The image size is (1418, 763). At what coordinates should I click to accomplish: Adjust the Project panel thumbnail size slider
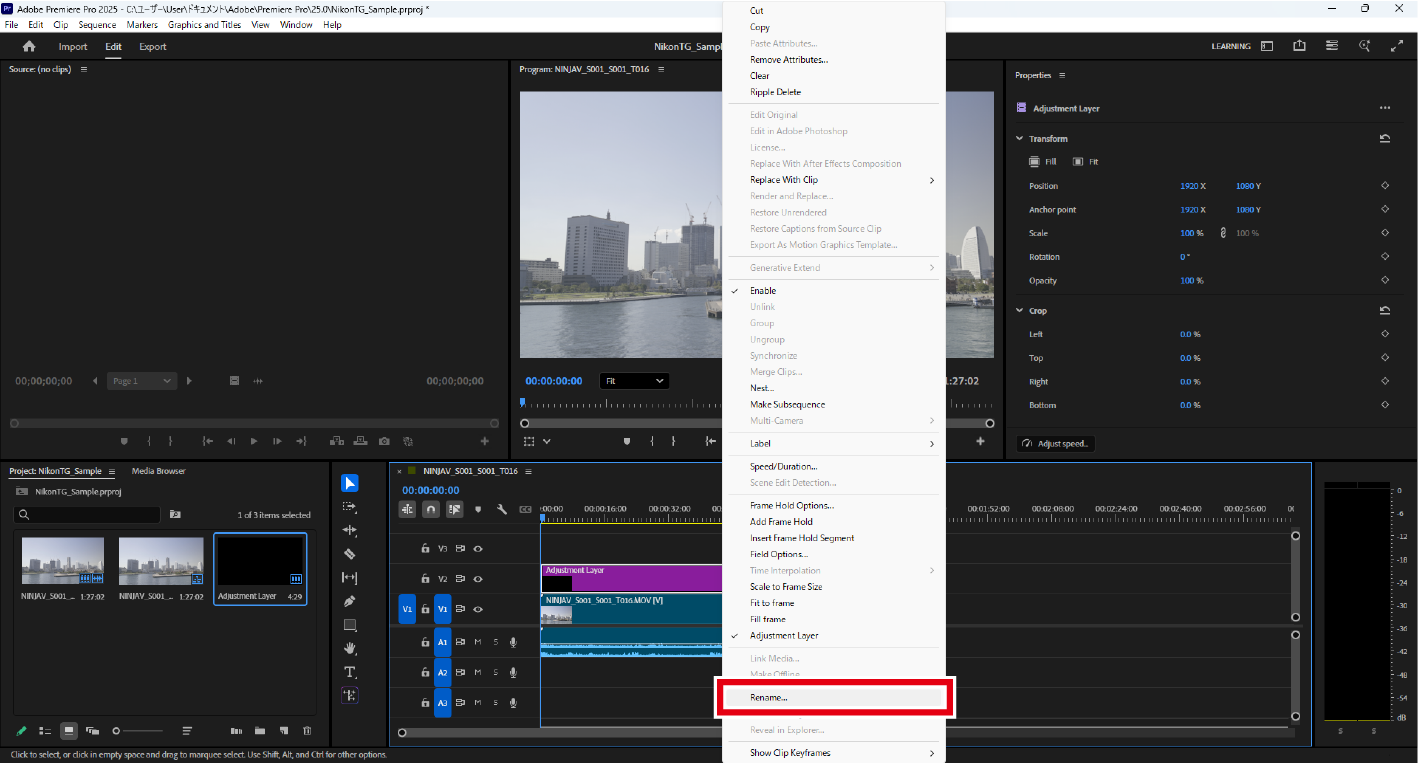[118, 731]
